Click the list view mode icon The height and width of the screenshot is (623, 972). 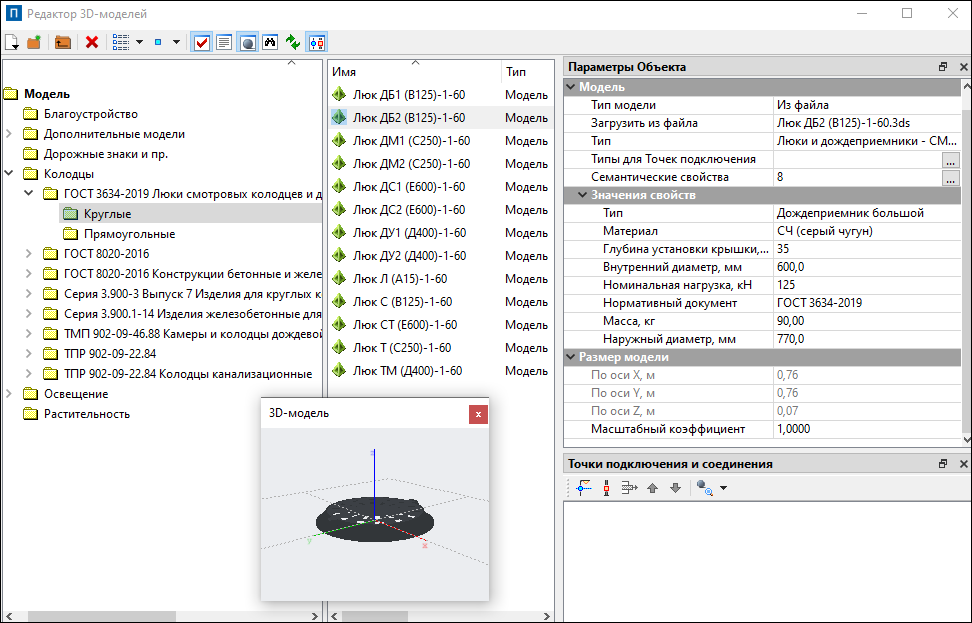pyautogui.click(x=121, y=42)
